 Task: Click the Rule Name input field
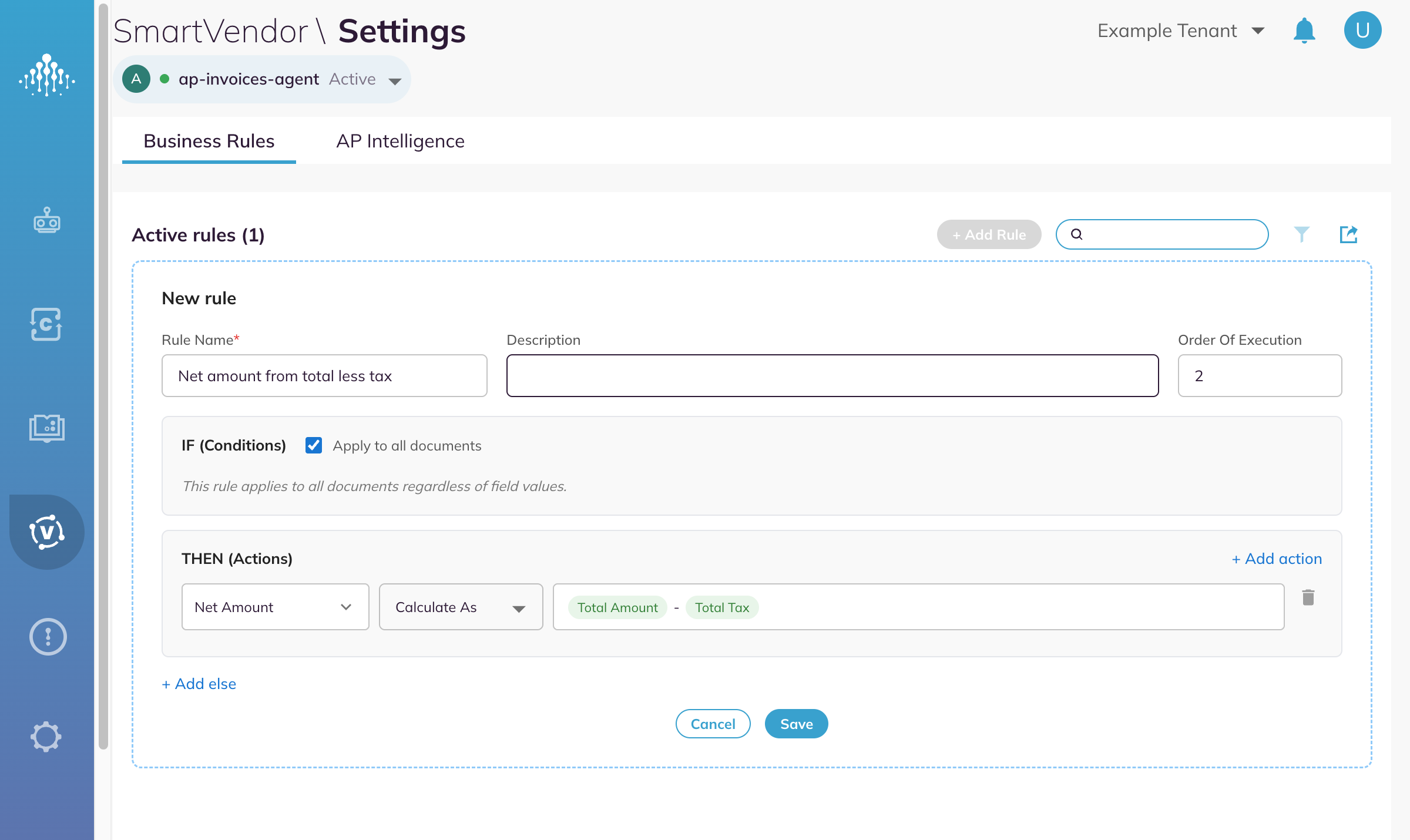click(324, 376)
